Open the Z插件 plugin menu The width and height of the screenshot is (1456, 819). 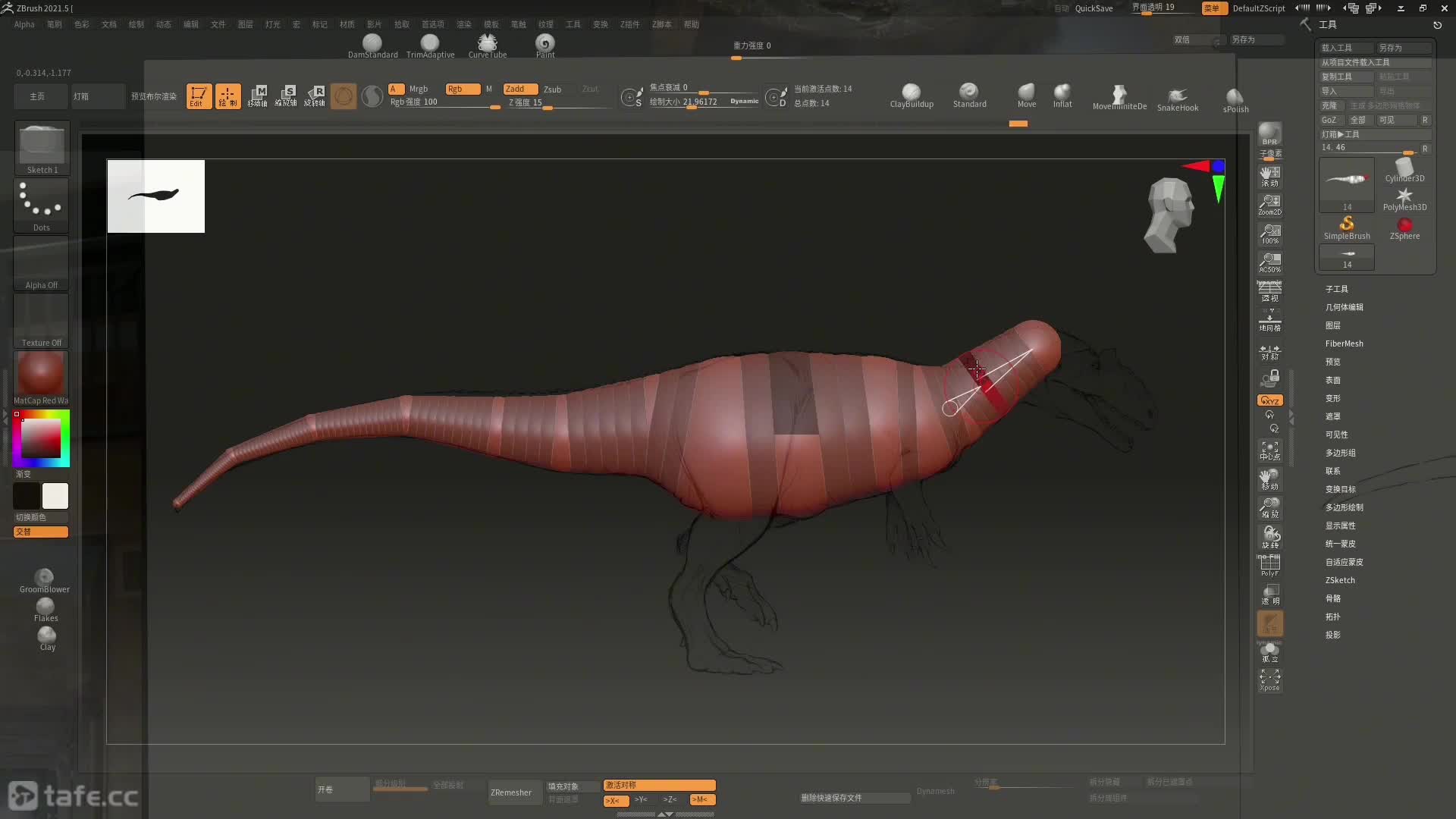pyautogui.click(x=629, y=24)
